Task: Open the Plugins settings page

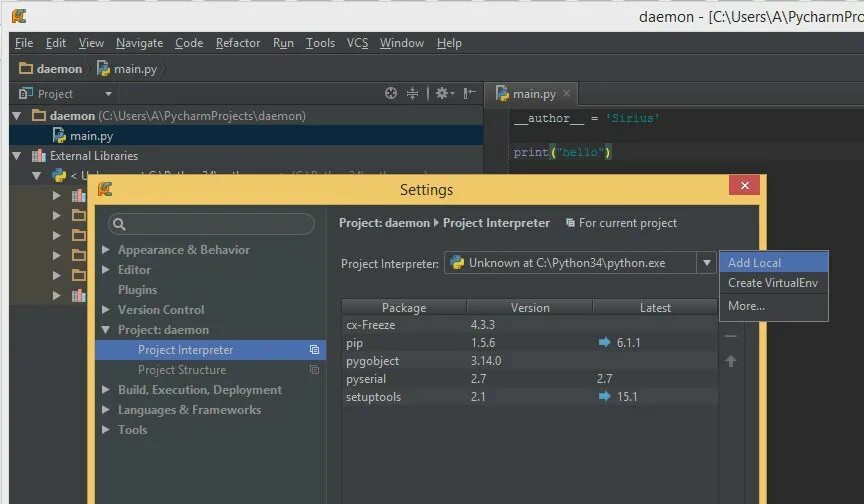Action: click(x=137, y=290)
